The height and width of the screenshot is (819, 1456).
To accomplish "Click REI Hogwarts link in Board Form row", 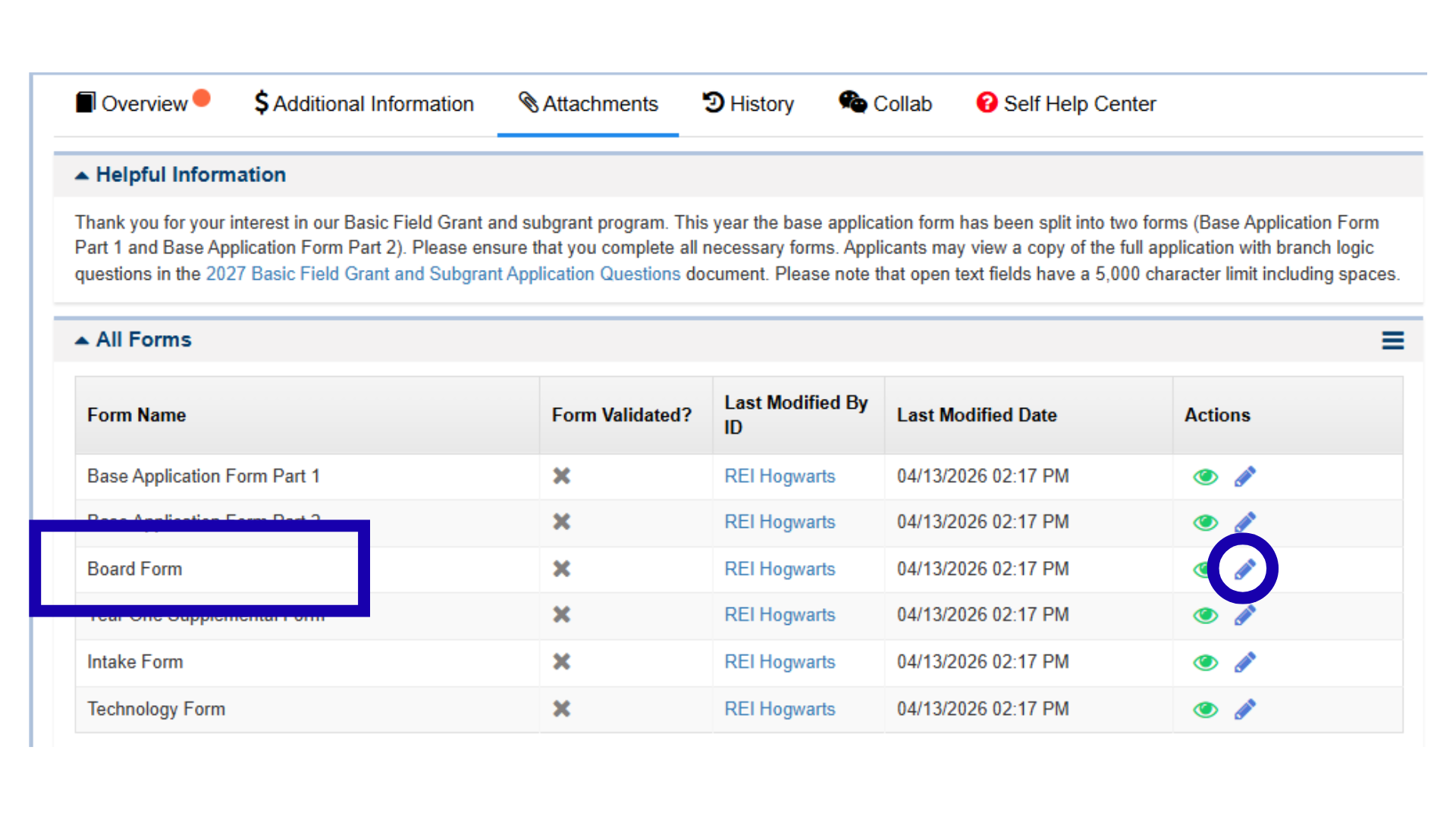I will (779, 569).
